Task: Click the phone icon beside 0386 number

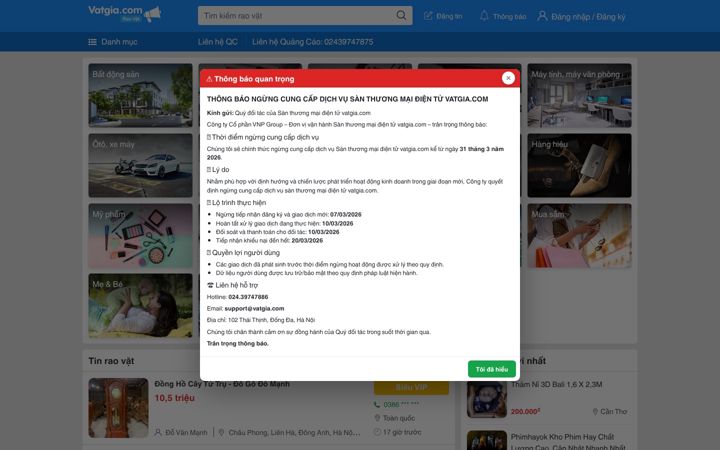Action: click(x=377, y=405)
